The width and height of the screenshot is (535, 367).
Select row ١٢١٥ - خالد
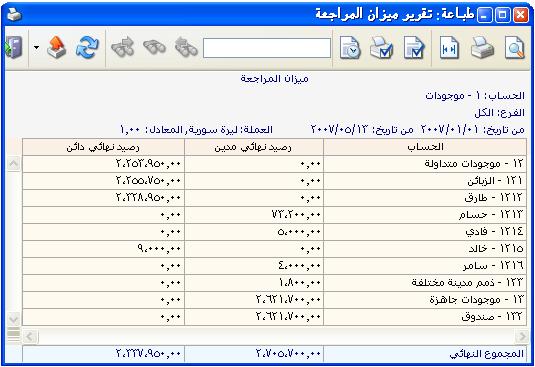274,249
